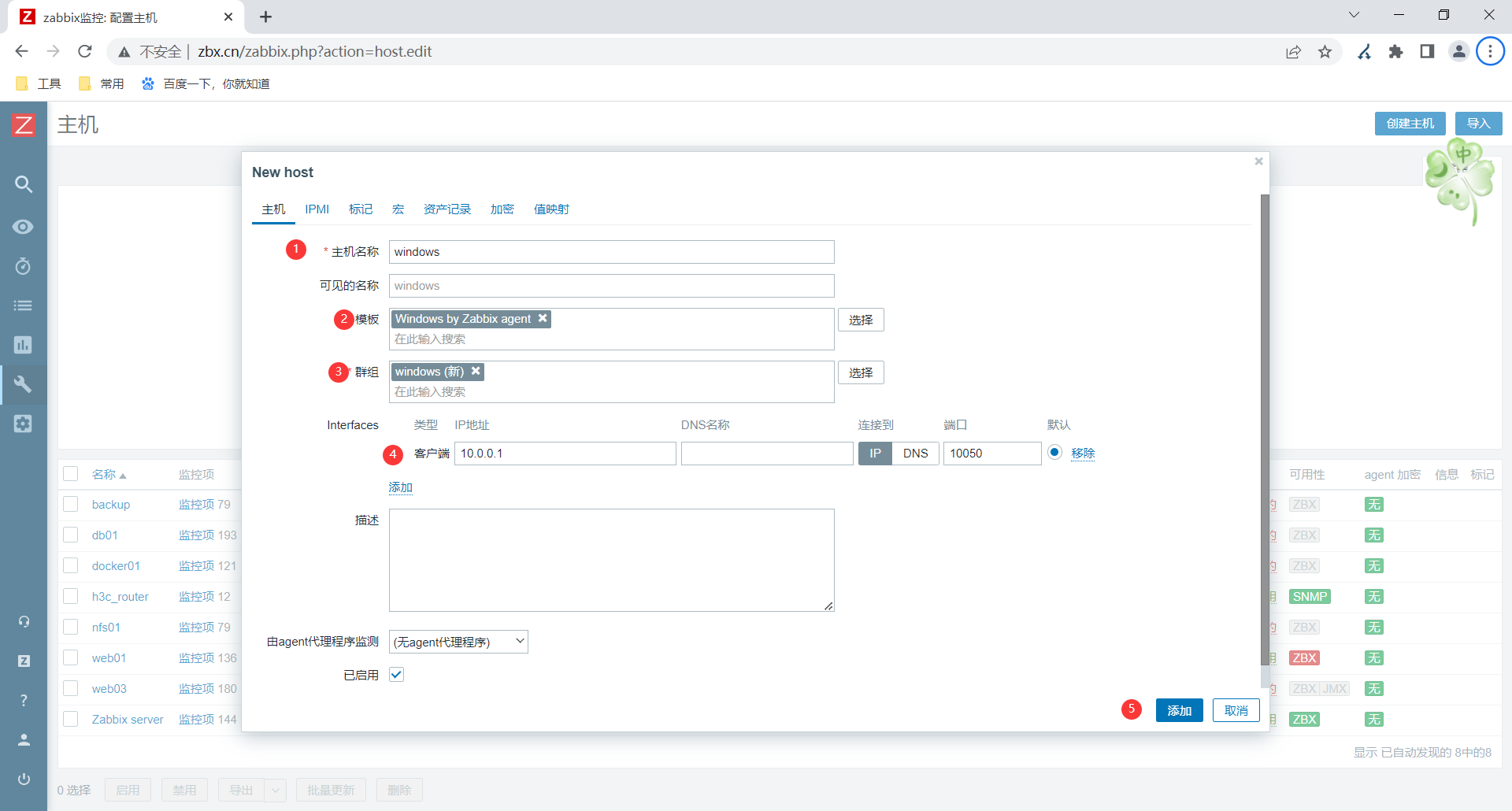
Task: Tick the checkbox for h3c_router host
Action: click(x=71, y=596)
